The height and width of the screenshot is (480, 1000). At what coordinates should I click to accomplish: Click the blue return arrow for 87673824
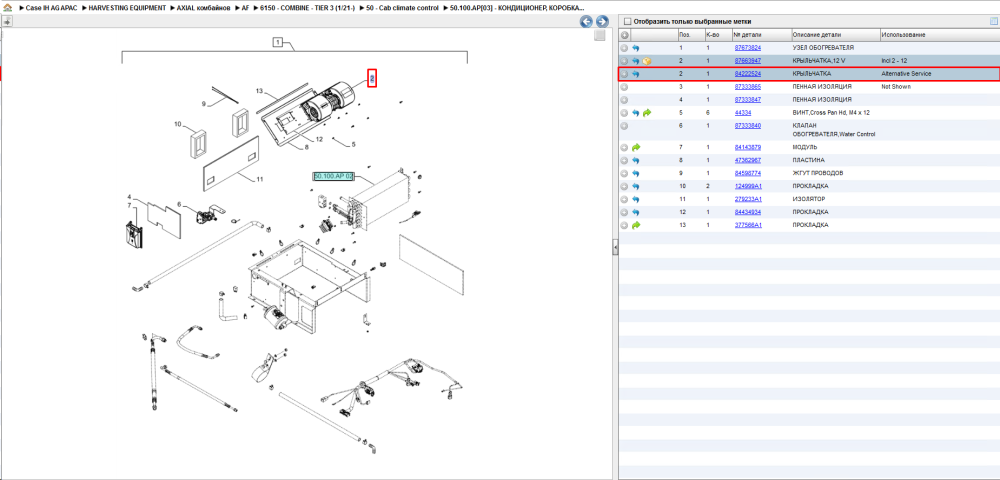pos(636,48)
